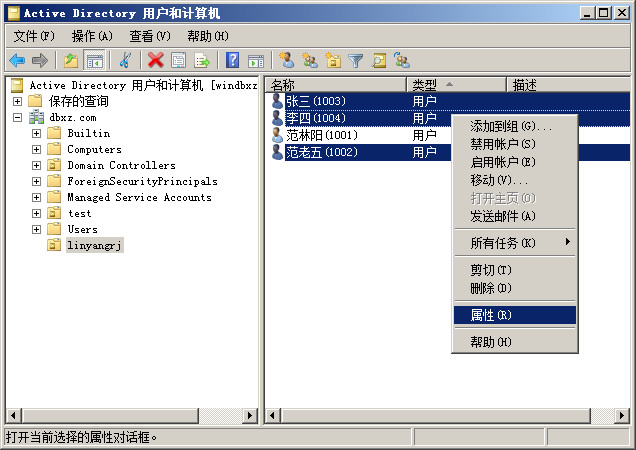Screen dimensions: 636x450
Task: Click the dbxz.com domain icon
Action: (37, 117)
